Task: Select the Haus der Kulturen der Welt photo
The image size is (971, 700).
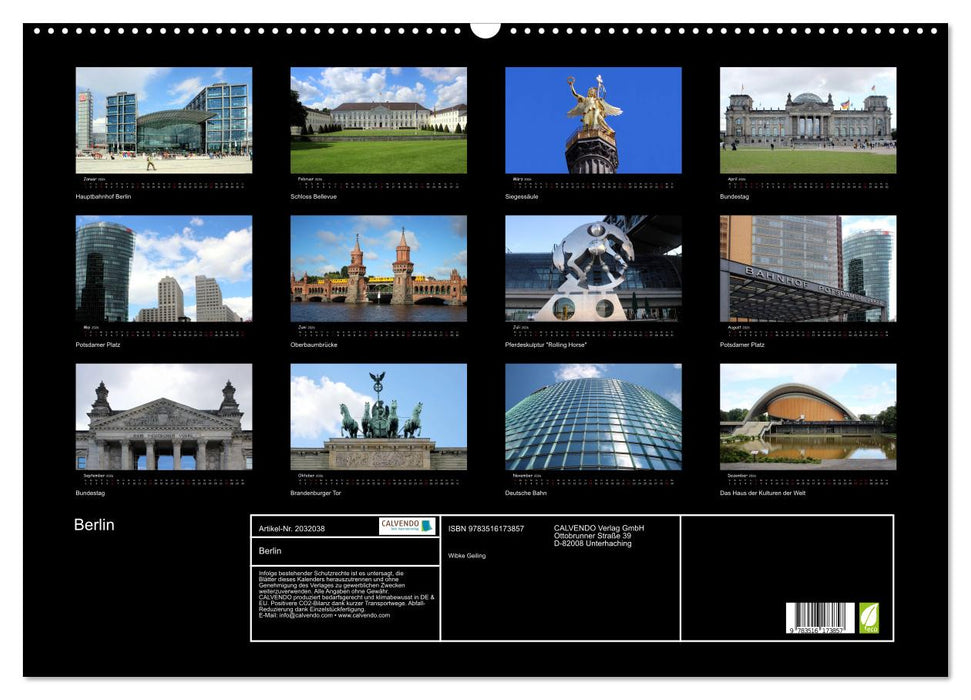Action: [808, 416]
